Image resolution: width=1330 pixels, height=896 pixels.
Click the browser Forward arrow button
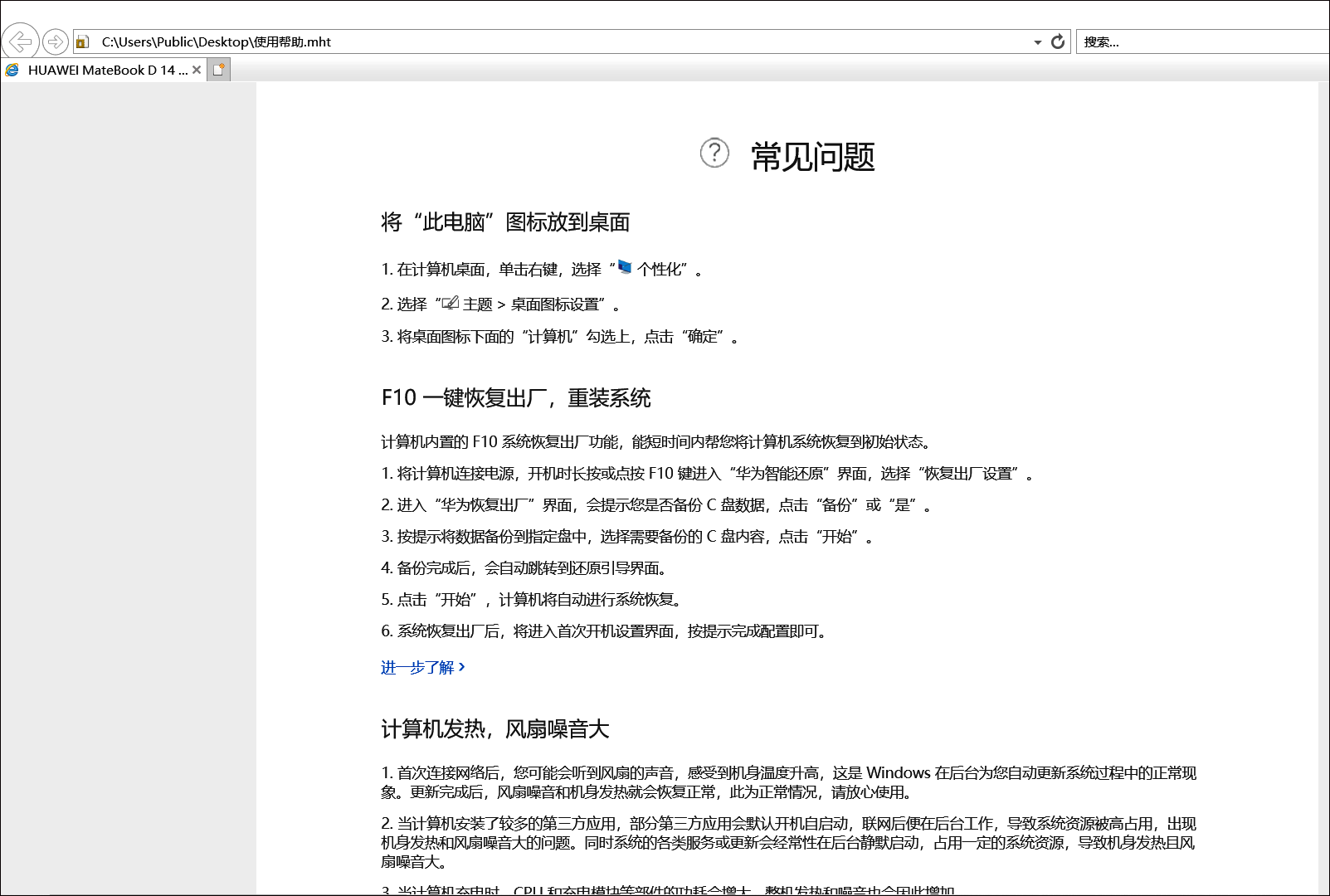pos(55,41)
